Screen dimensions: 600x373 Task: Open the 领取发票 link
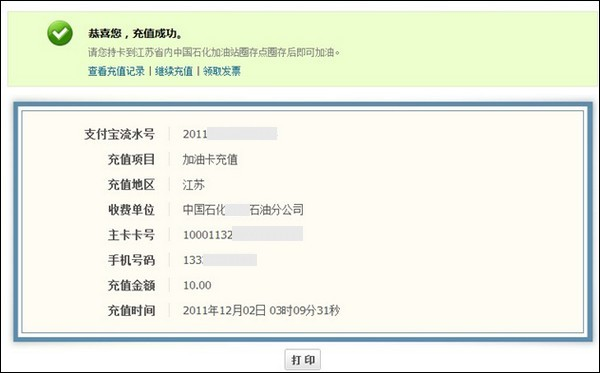point(222,71)
